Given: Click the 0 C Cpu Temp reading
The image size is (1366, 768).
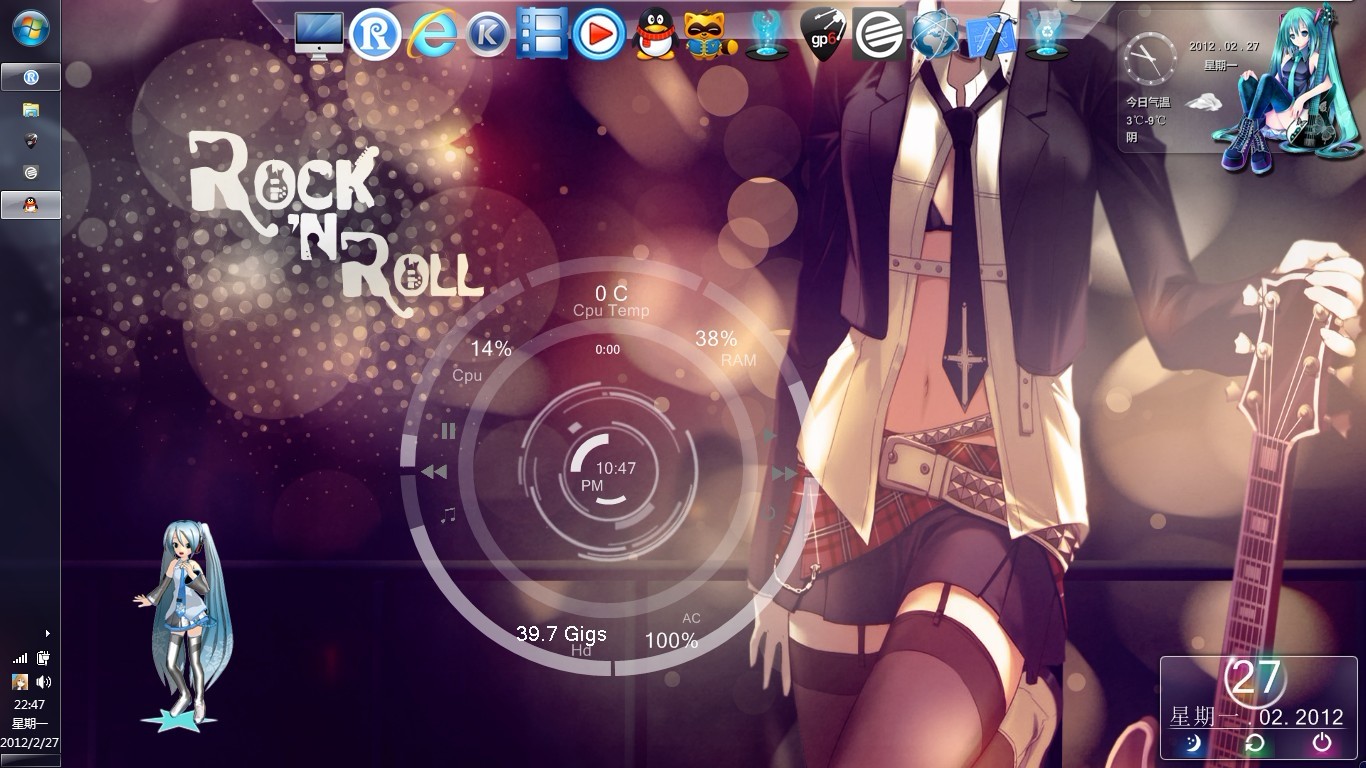Looking at the screenshot, I should [611, 301].
